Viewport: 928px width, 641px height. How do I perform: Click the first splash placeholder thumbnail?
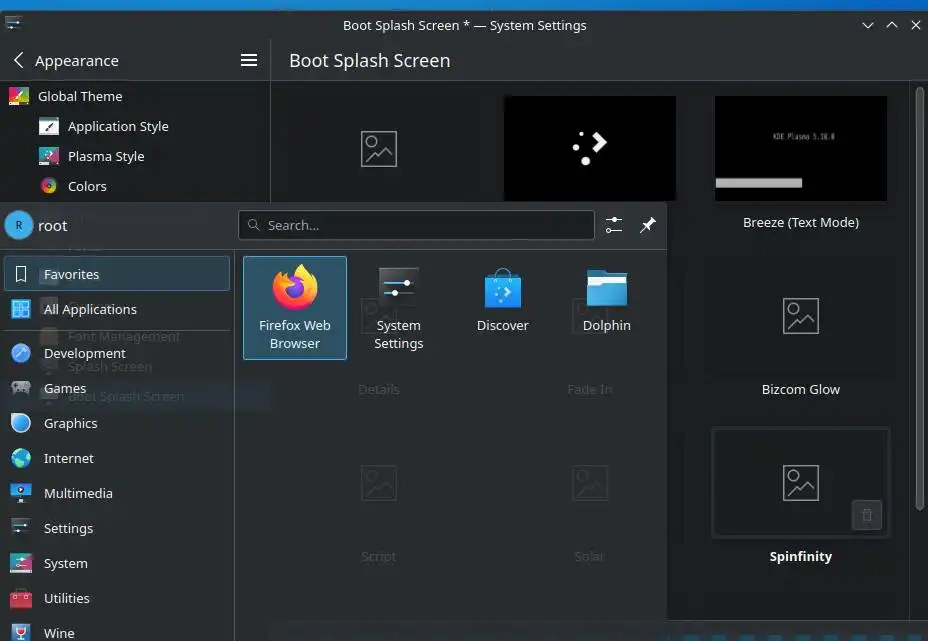click(379, 149)
